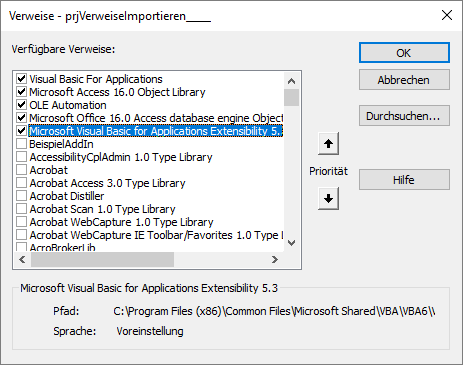The height and width of the screenshot is (365, 463).
Task: Select highlighted 'Applications Extensibility 5.' row text
Action: (x=156, y=131)
